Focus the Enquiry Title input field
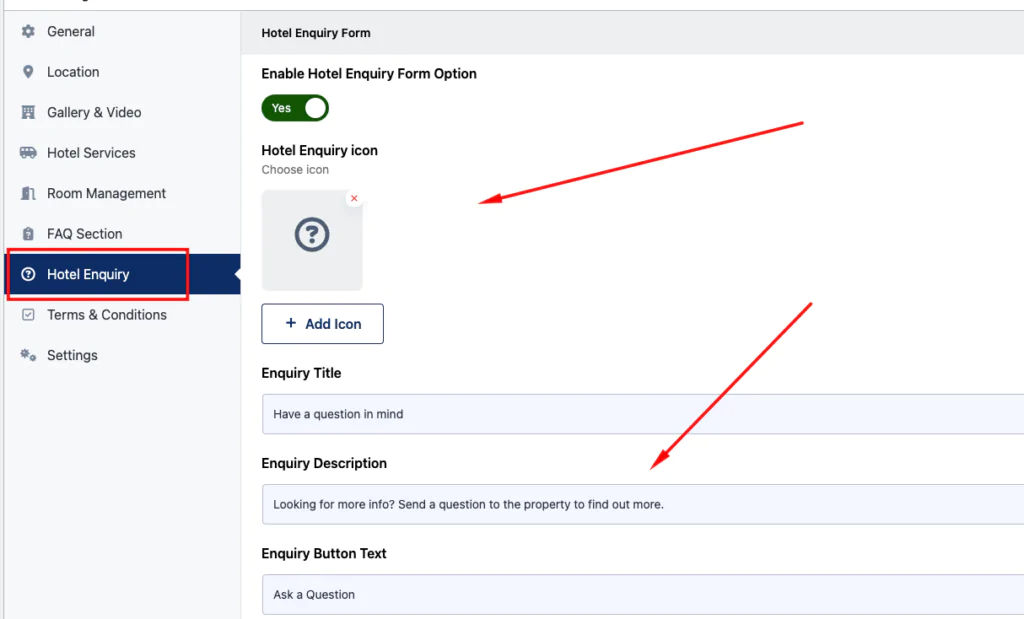Viewport: 1024px width, 619px height. [643, 414]
